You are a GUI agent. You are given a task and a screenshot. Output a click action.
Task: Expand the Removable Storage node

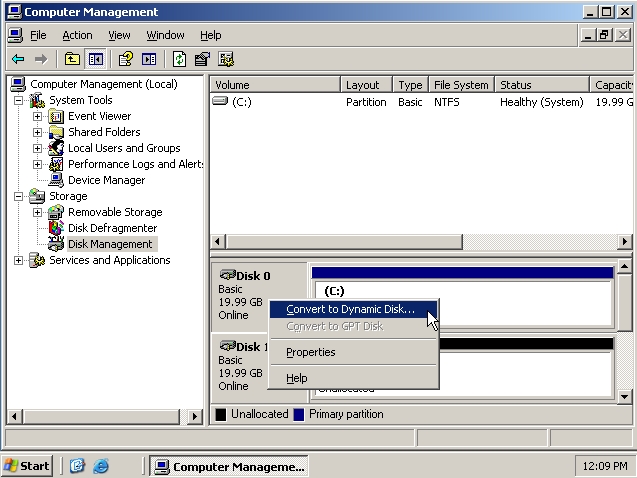[37, 212]
